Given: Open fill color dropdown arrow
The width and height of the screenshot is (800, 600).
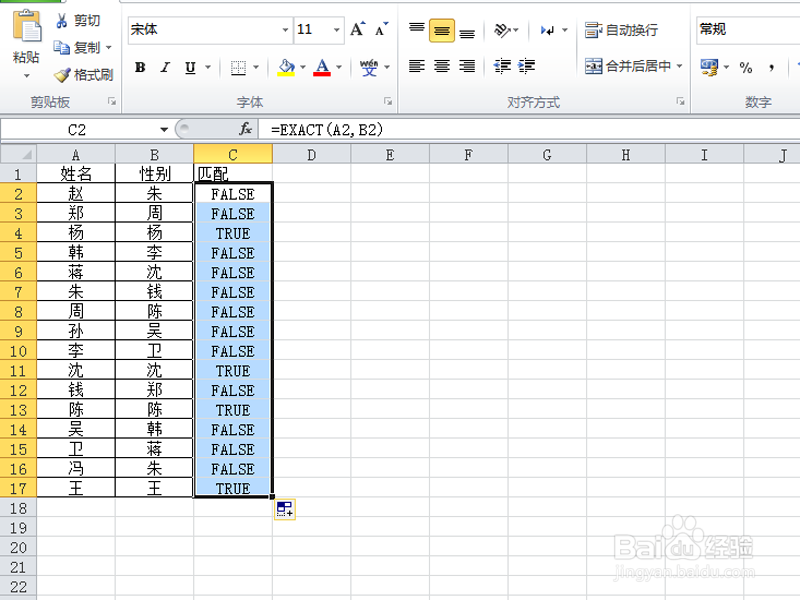Looking at the screenshot, I should (303, 67).
